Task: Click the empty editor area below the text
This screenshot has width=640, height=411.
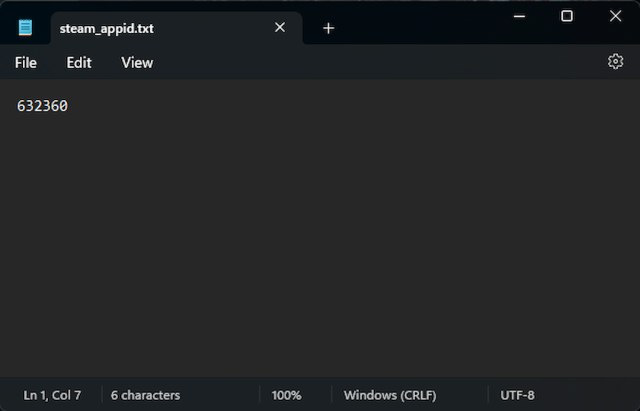Action: pos(320,250)
